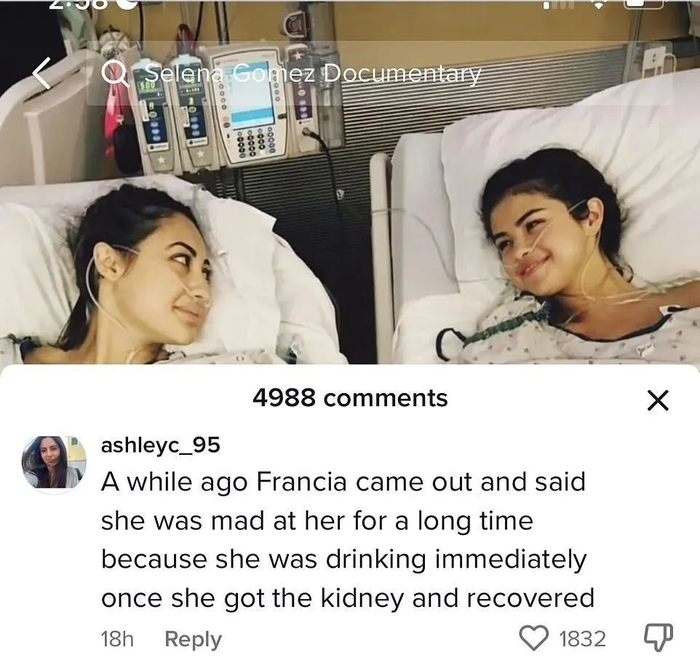Tap the 1832 likes count

tap(582, 639)
